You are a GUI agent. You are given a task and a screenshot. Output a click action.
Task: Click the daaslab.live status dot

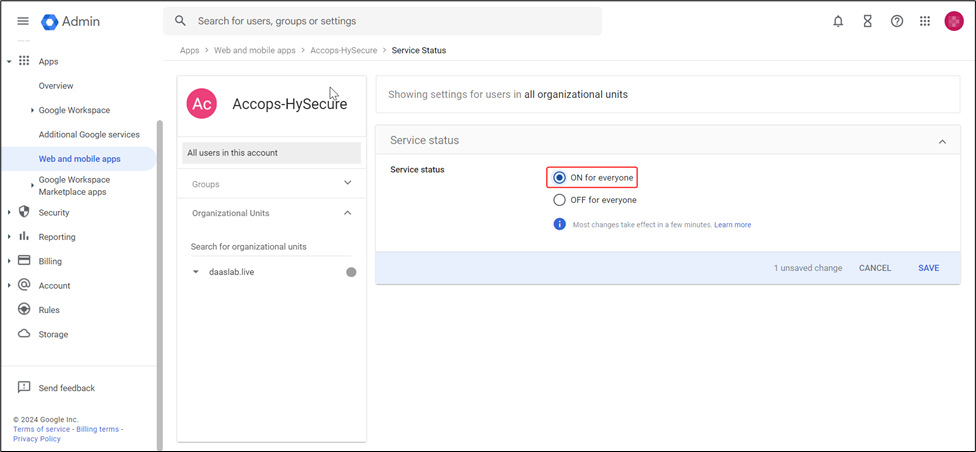pyautogui.click(x=351, y=272)
